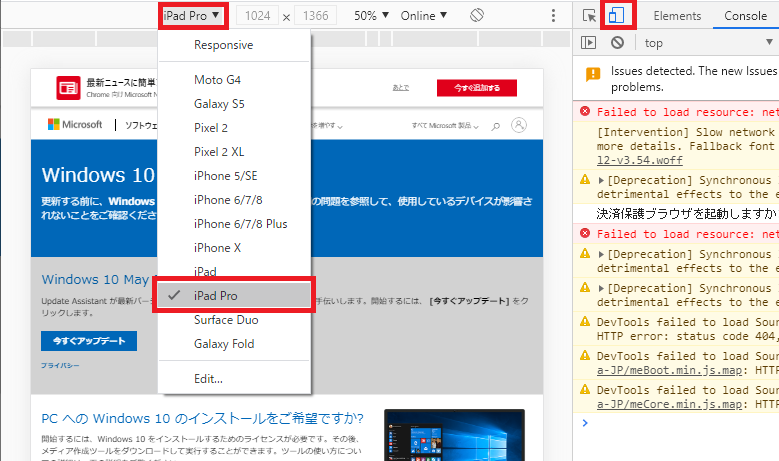Switch to the Elements tab
779x461 pixels.
point(677,16)
